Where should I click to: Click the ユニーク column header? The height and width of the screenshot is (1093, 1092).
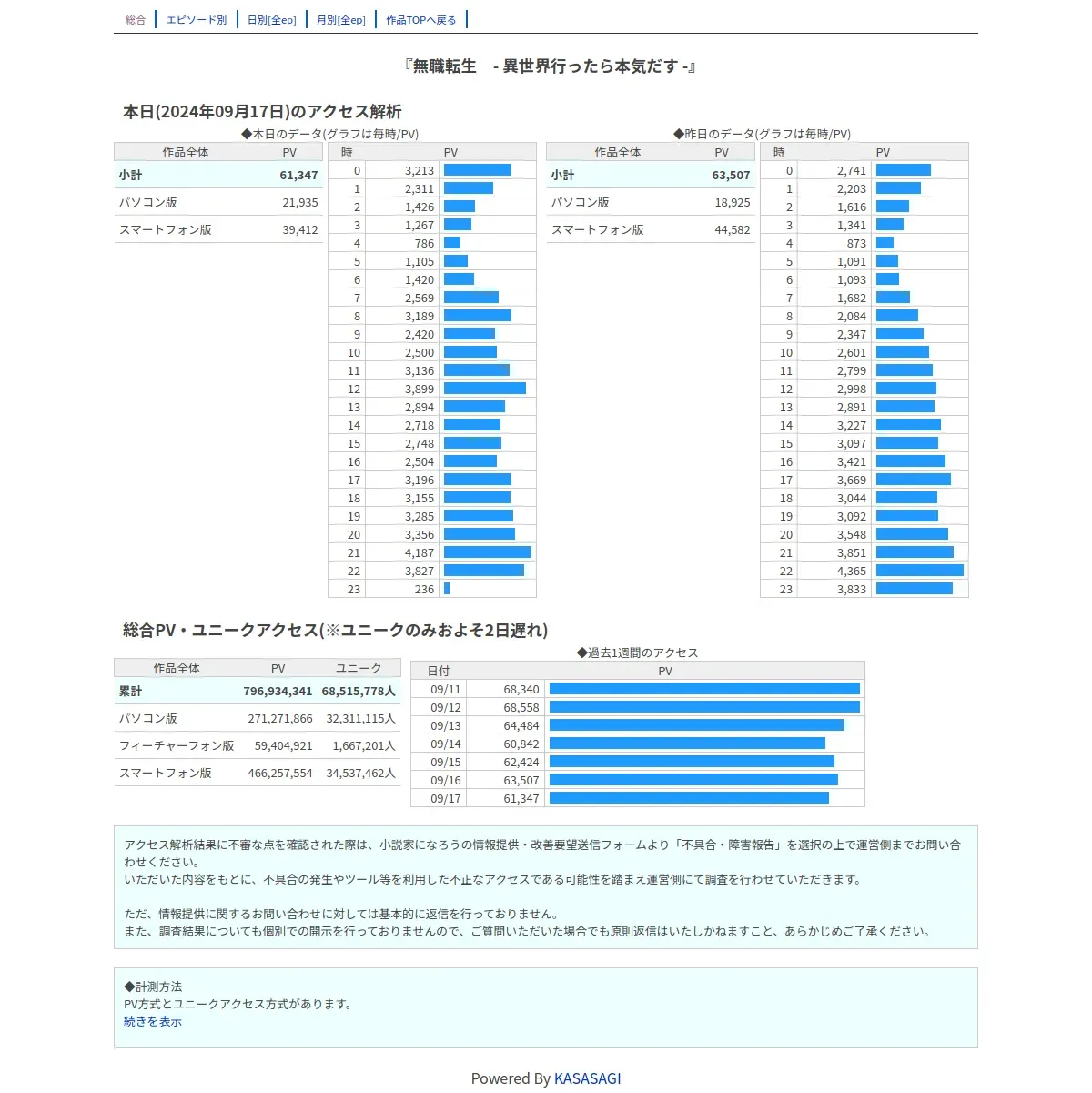tap(359, 668)
